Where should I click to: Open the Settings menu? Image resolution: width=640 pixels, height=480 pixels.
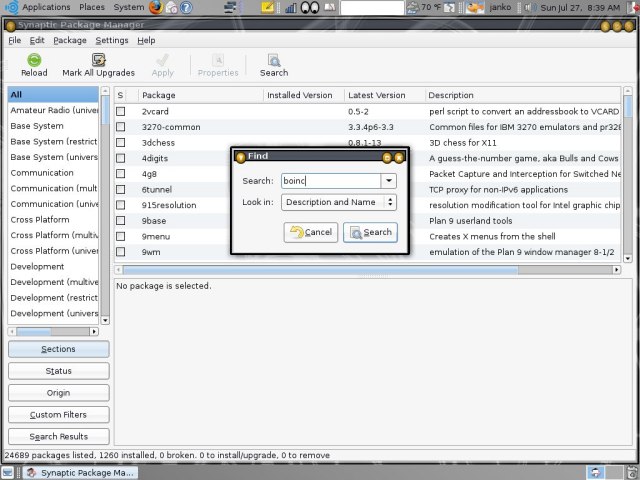pos(112,40)
